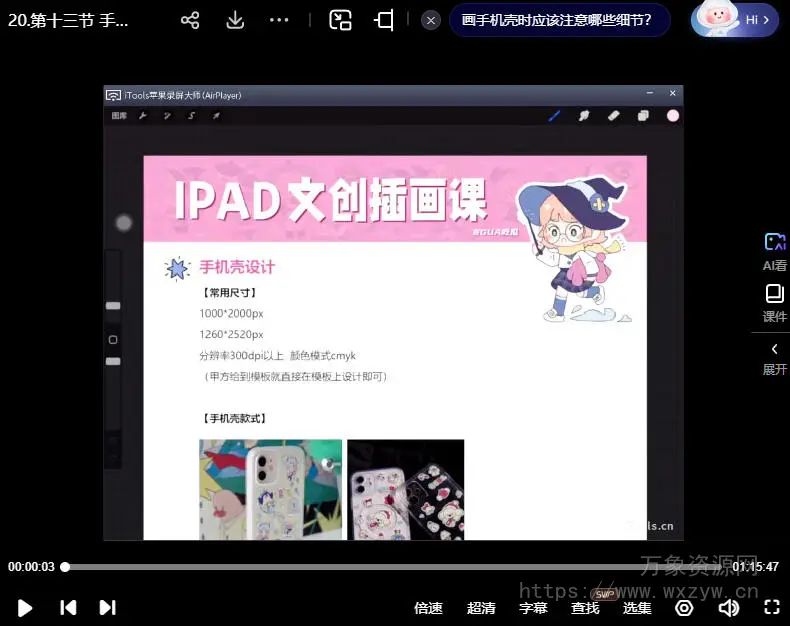
Task: Open the suggested phone case AI question
Action: tap(557, 20)
